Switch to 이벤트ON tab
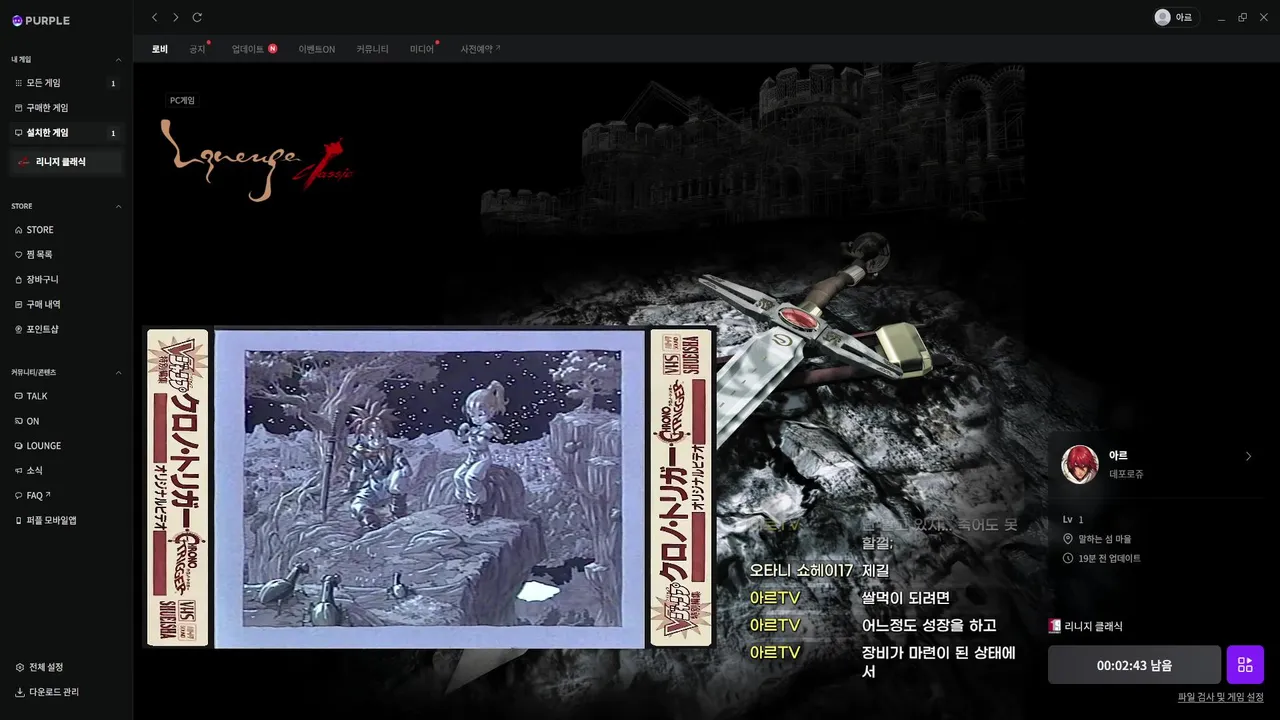Image resolution: width=1280 pixels, height=720 pixels. pos(317,49)
